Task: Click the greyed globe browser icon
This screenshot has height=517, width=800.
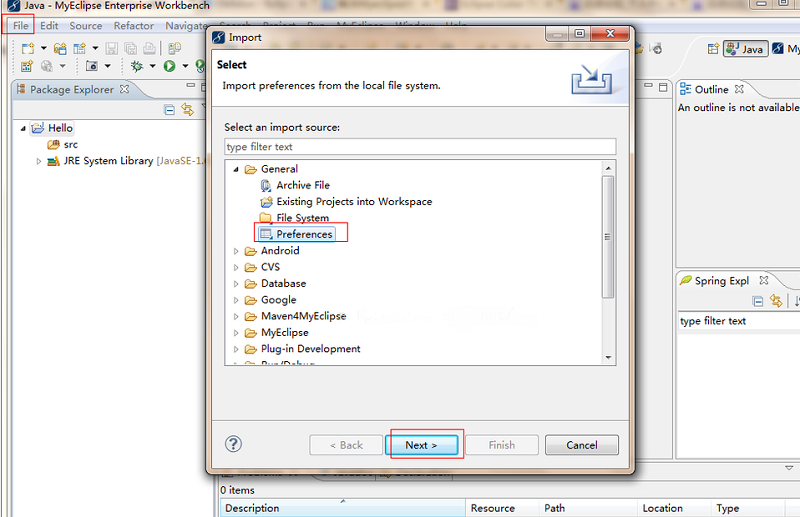Action: tap(46, 66)
